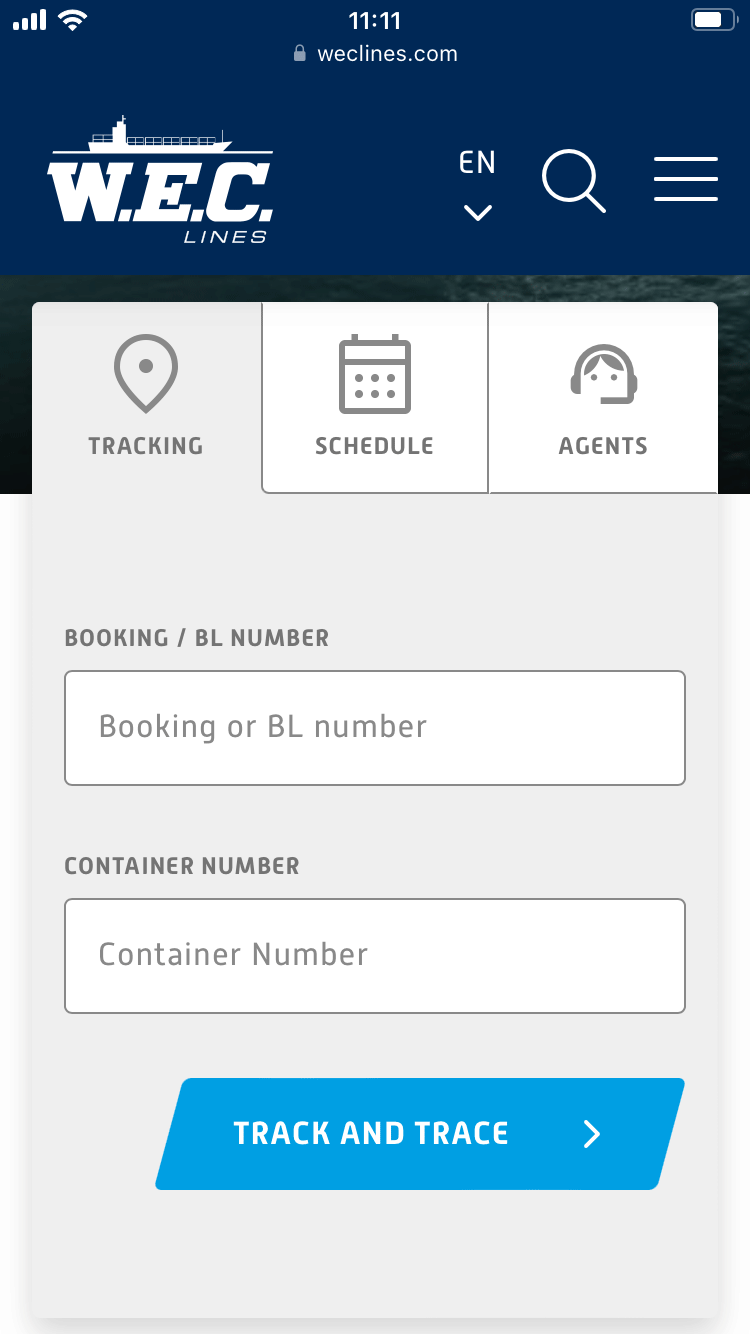Switch to the Tracking tab label
750x1334 pixels.
pos(146,446)
